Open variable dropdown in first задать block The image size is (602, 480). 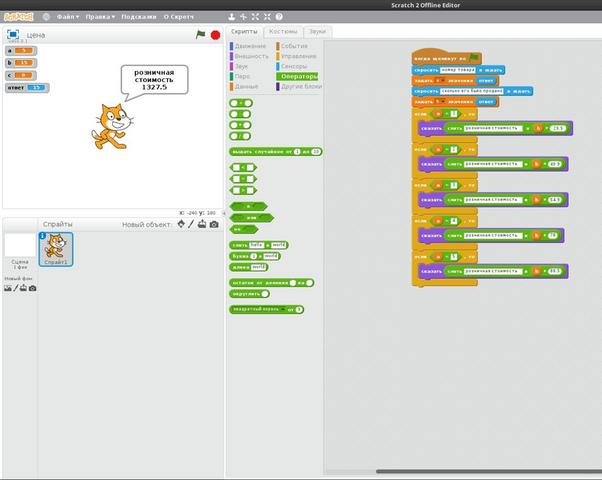(x=440, y=80)
